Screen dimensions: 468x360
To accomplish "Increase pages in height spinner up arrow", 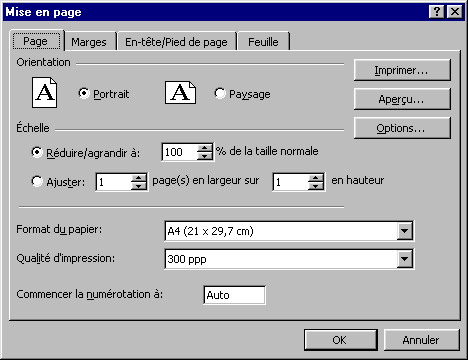I will tap(315, 178).
